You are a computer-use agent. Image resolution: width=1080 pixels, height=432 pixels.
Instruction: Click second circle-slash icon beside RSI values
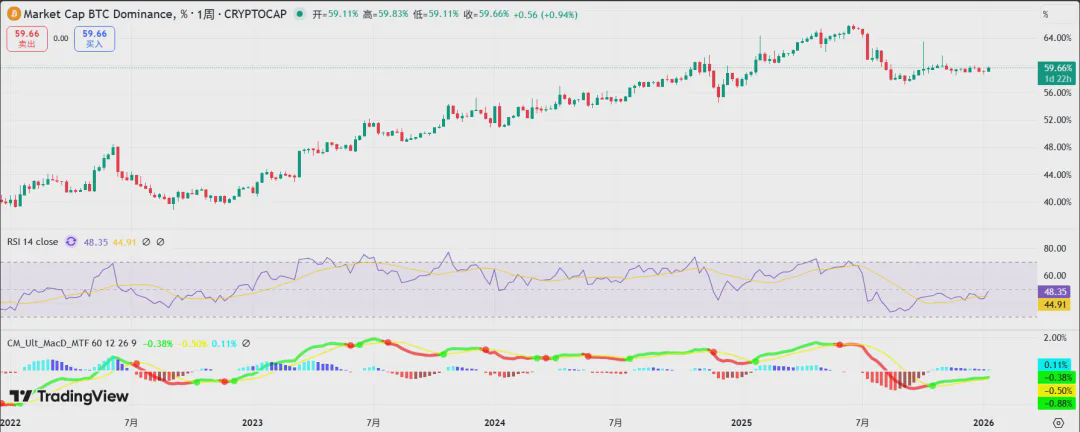click(160, 242)
